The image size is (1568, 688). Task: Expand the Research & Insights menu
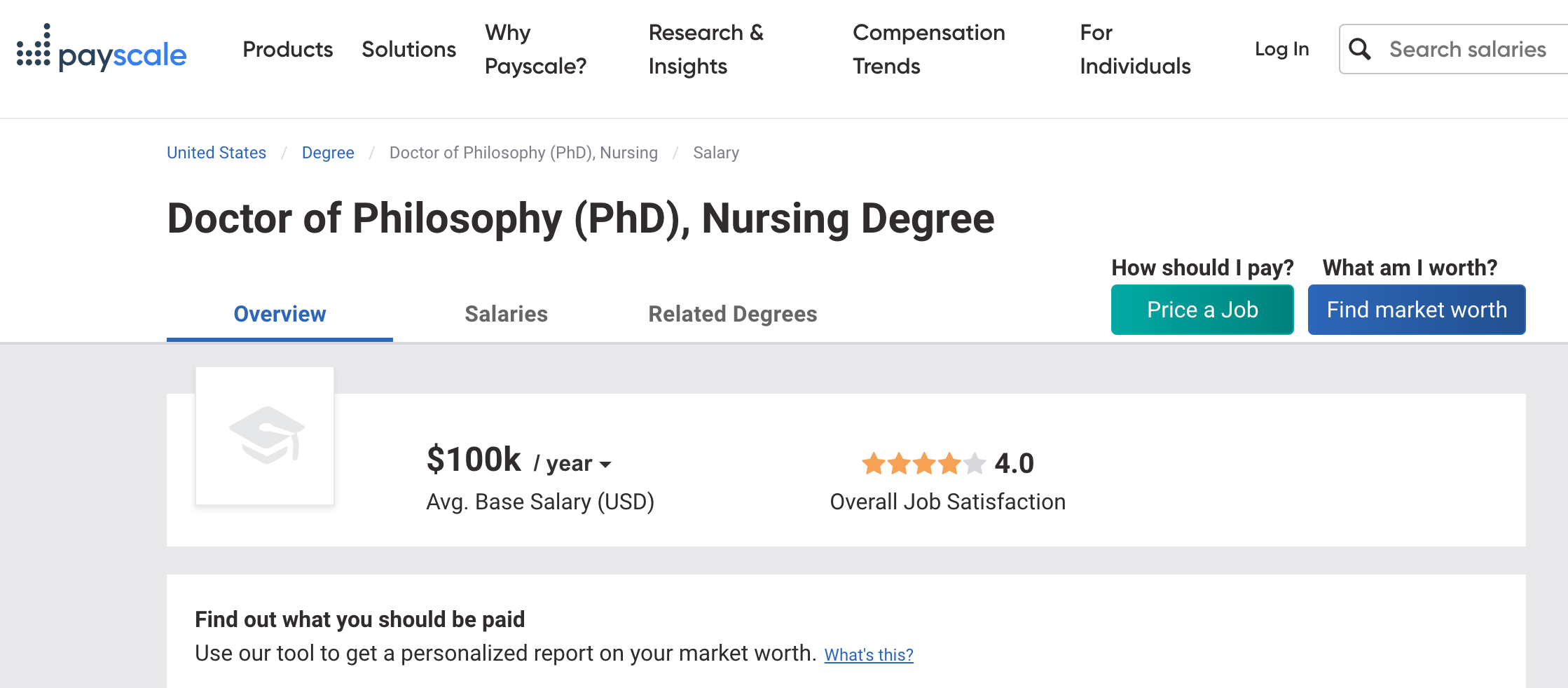tap(706, 49)
